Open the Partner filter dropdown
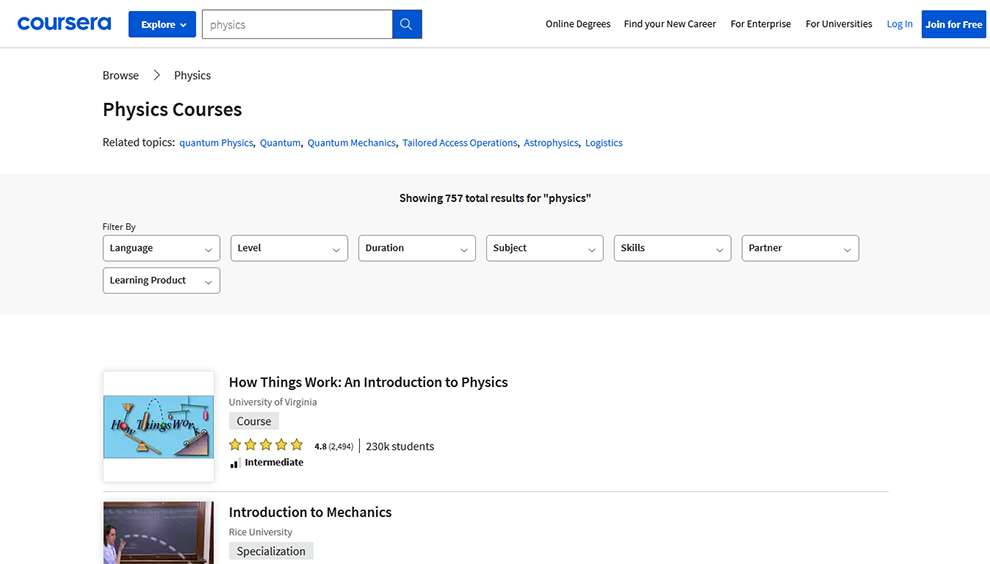The width and height of the screenshot is (990, 564). point(800,248)
